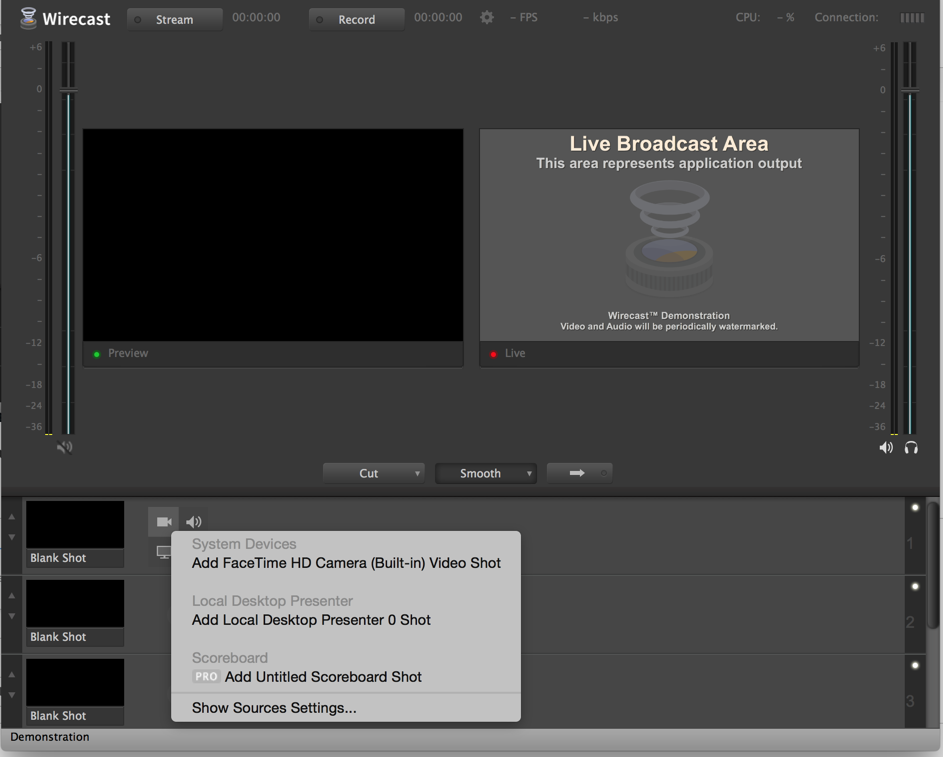This screenshot has width=943, height=757.
Task: Click the audio speaker source icon in layer 1
Action: (194, 522)
